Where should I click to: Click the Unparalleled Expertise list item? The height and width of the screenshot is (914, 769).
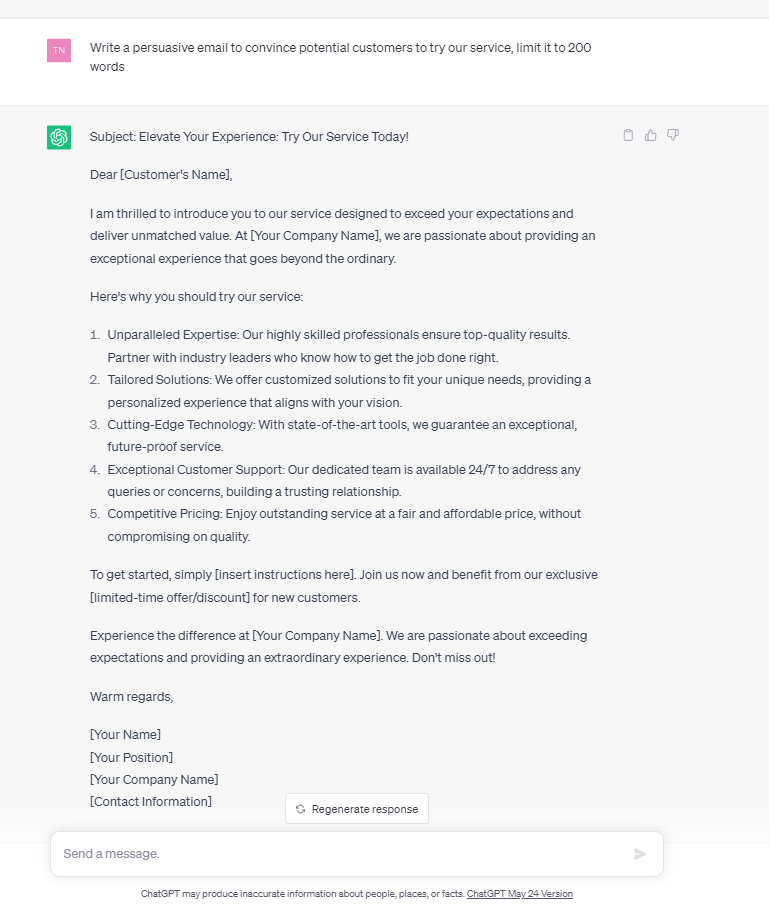(339, 346)
